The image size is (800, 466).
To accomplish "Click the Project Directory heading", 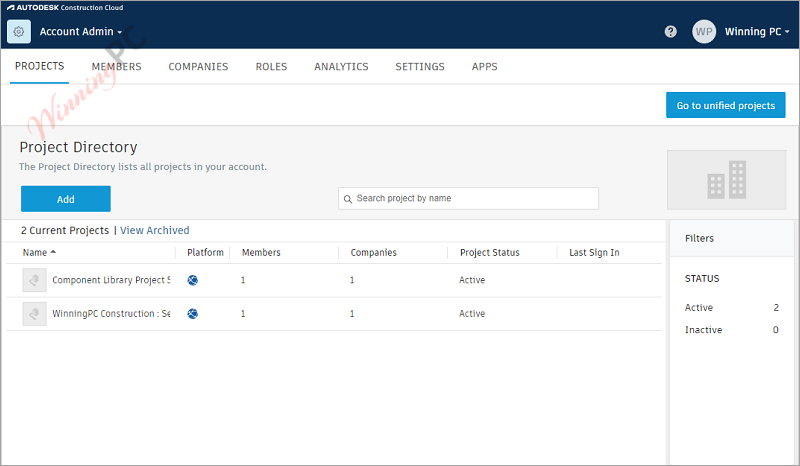I will click(78, 147).
